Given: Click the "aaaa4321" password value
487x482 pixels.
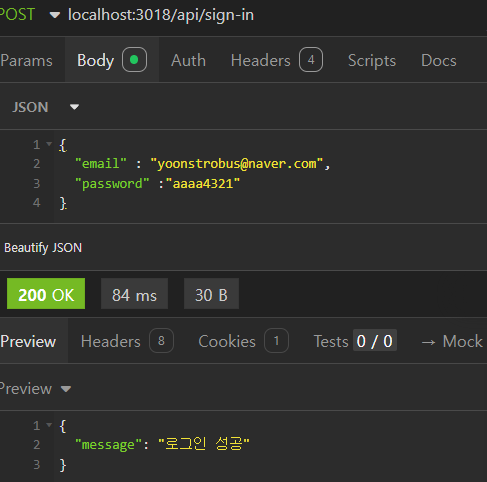Looking at the screenshot, I should (x=203, y=184).
